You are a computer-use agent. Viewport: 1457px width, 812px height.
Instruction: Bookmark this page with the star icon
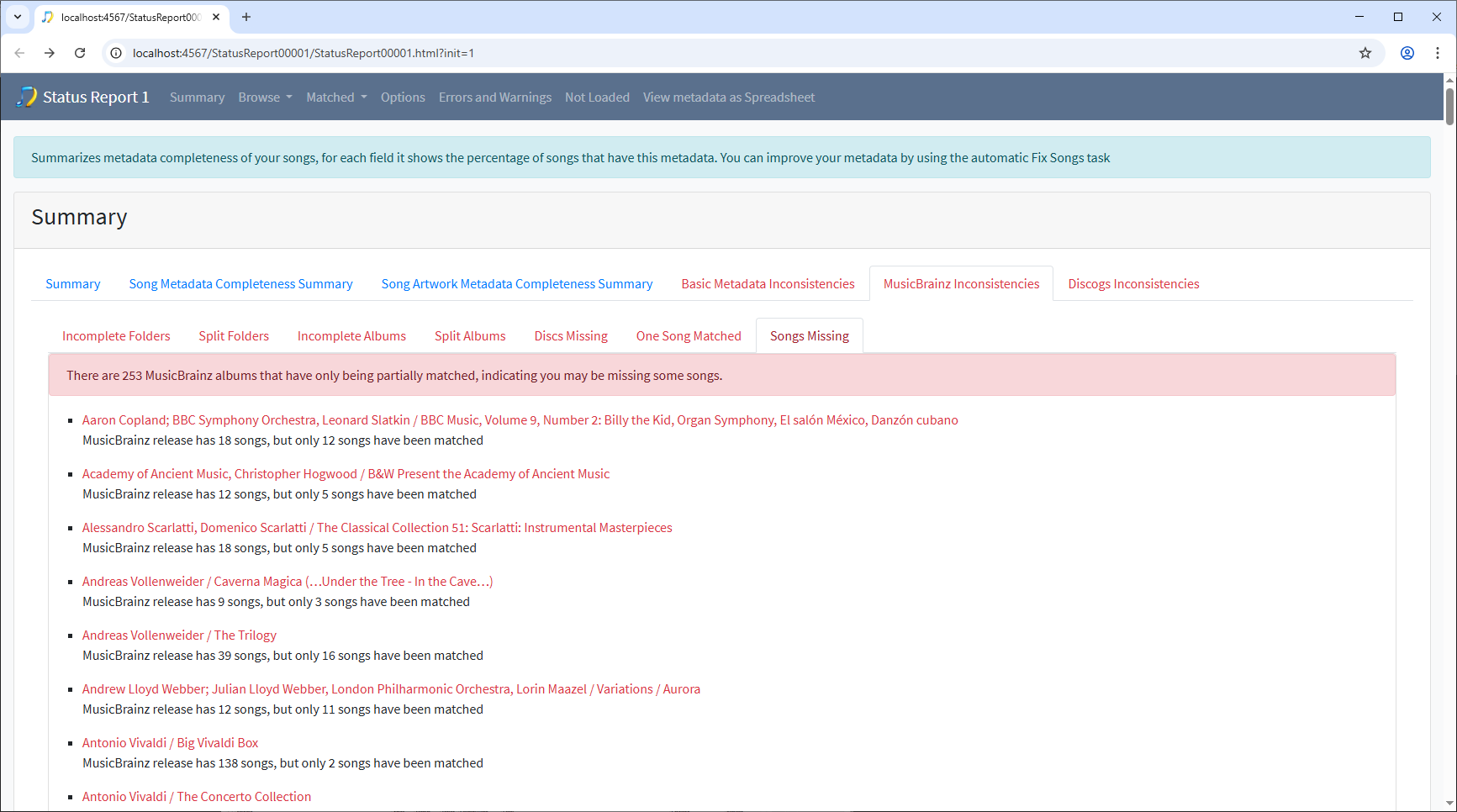1365,53
